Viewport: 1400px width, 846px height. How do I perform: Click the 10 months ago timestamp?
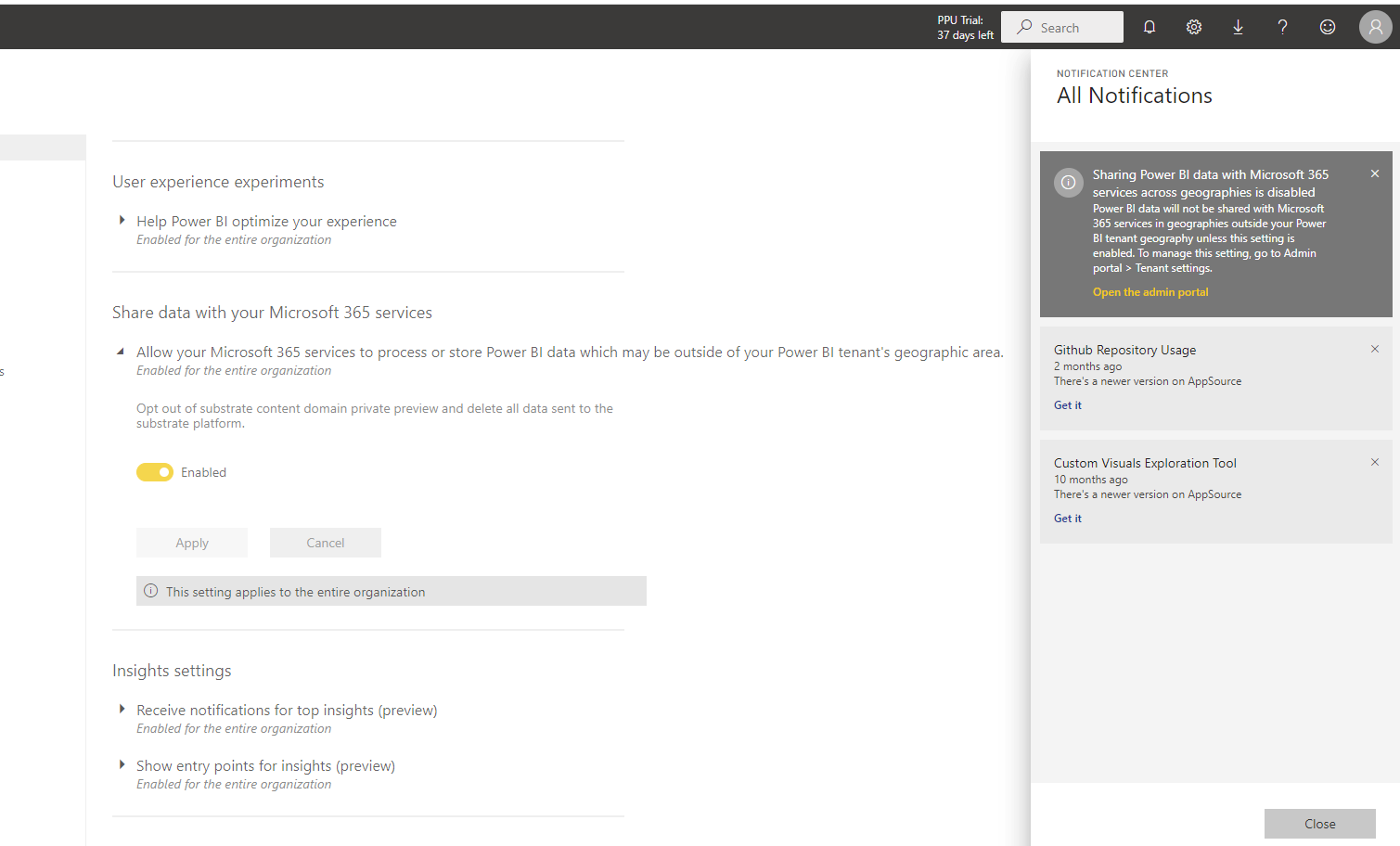[x=1091, y=480]
